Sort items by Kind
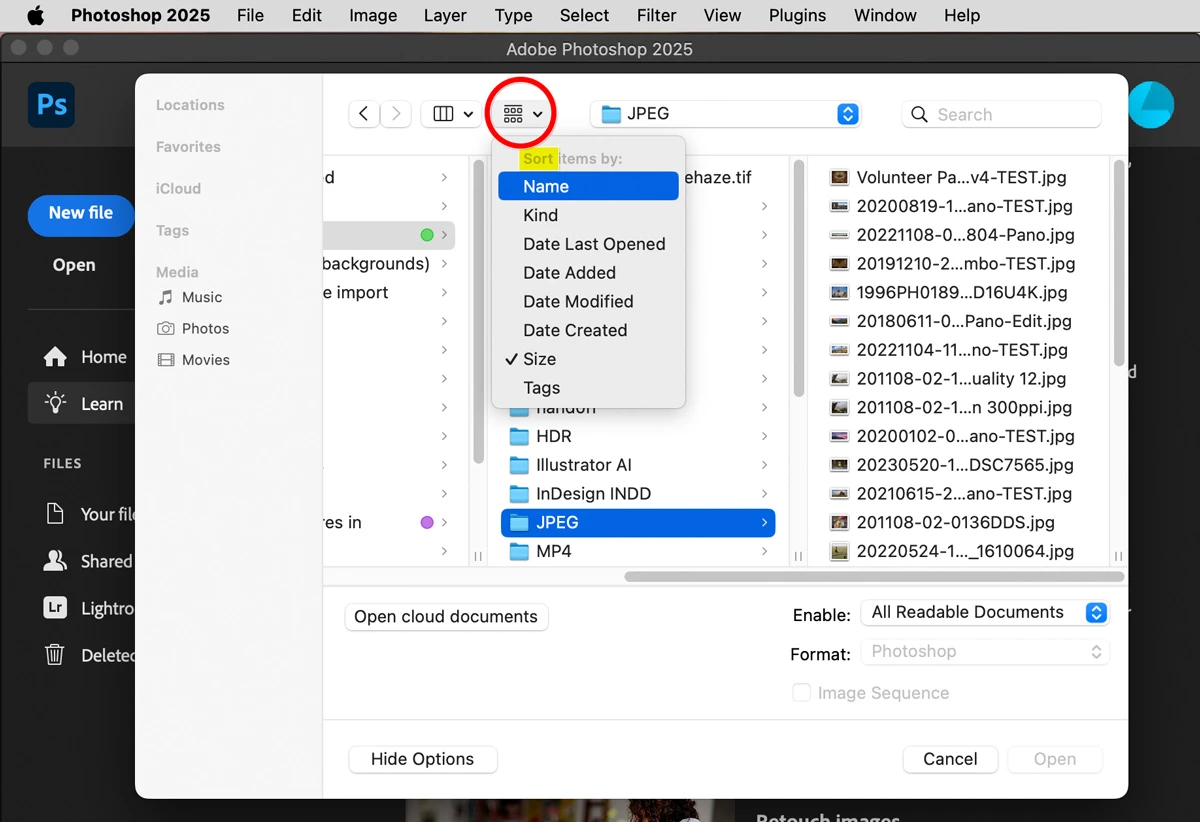This screenshot has width=1200, height=822. (x=588, y=215)
